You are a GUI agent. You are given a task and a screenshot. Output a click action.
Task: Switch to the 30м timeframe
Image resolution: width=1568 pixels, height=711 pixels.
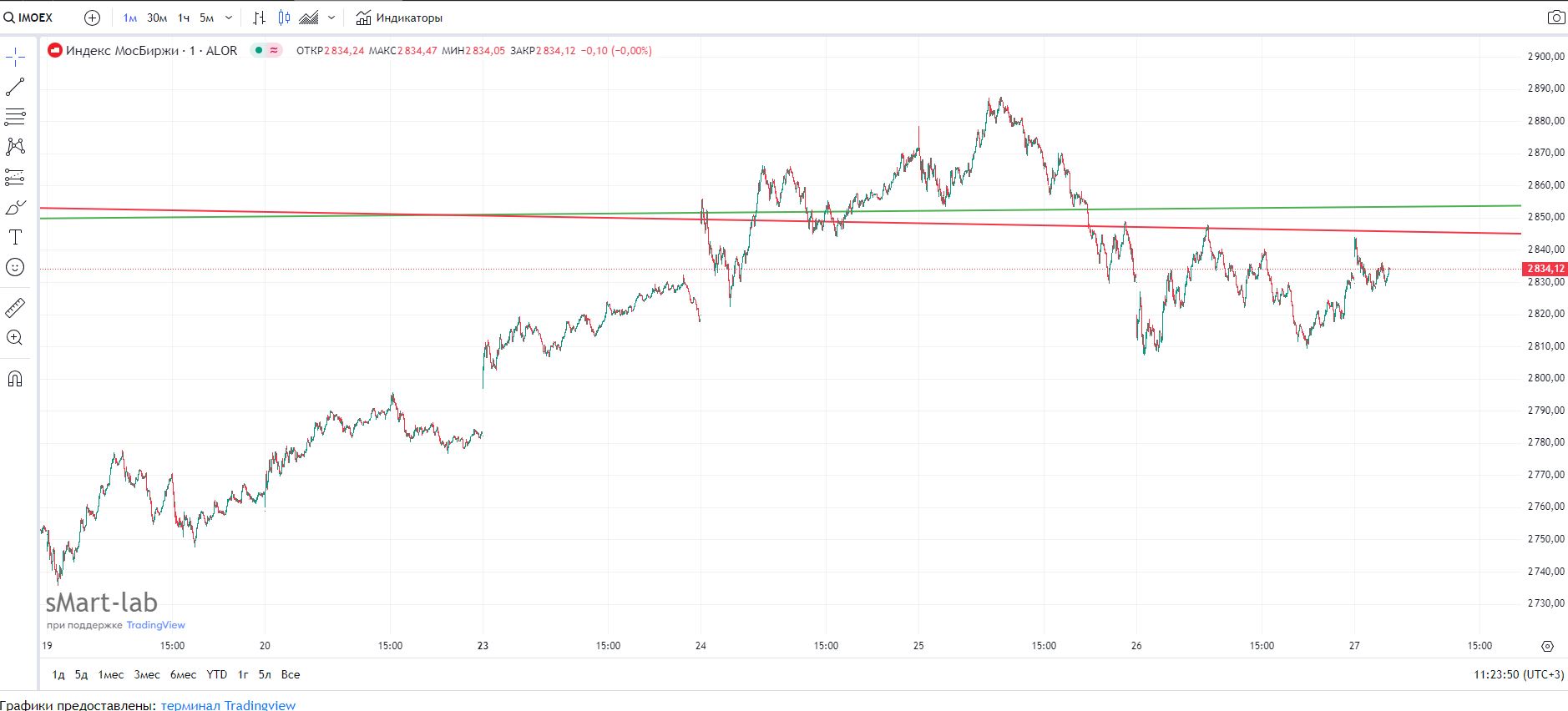tap(157, 18)
